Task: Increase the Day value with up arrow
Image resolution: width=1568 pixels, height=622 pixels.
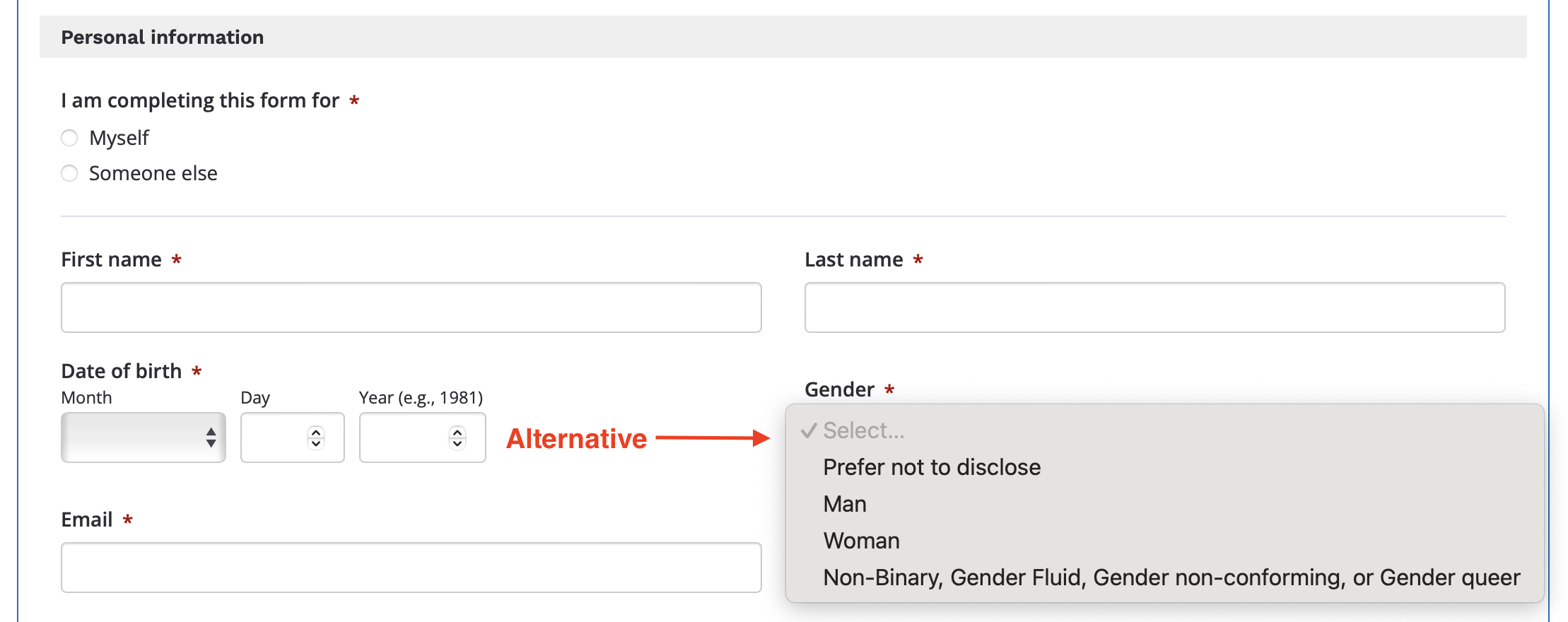Action: coord(316,432)
